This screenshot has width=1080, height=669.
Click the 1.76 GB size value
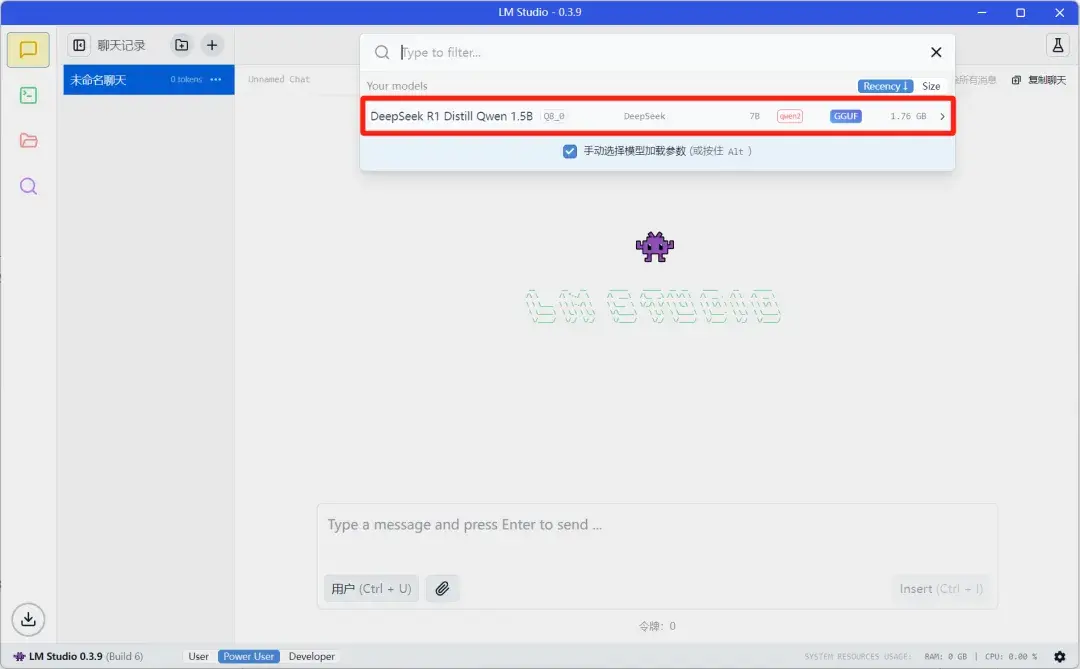(908, 116)
